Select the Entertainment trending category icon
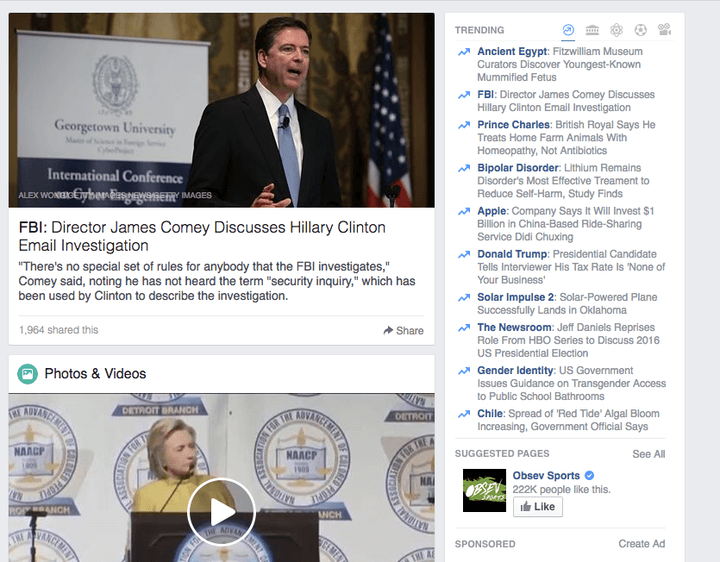Screen dimensions: 720x562 point(664,30)
